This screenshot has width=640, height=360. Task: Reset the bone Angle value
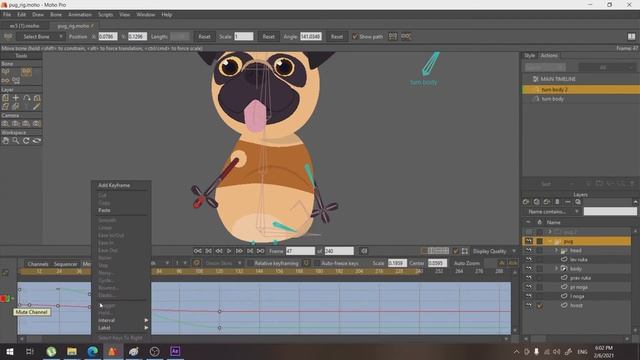(337, 36)
